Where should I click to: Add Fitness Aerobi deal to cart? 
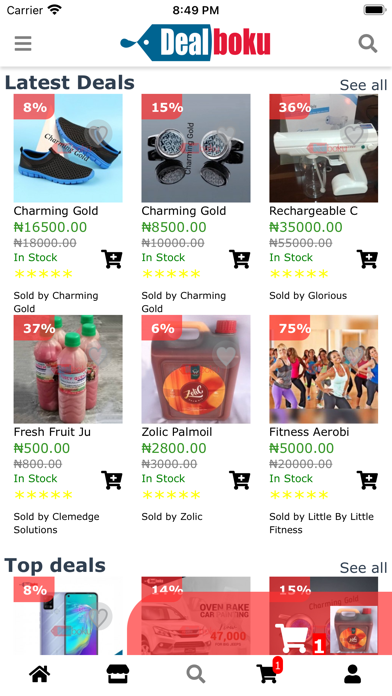[x=367, y=480]
